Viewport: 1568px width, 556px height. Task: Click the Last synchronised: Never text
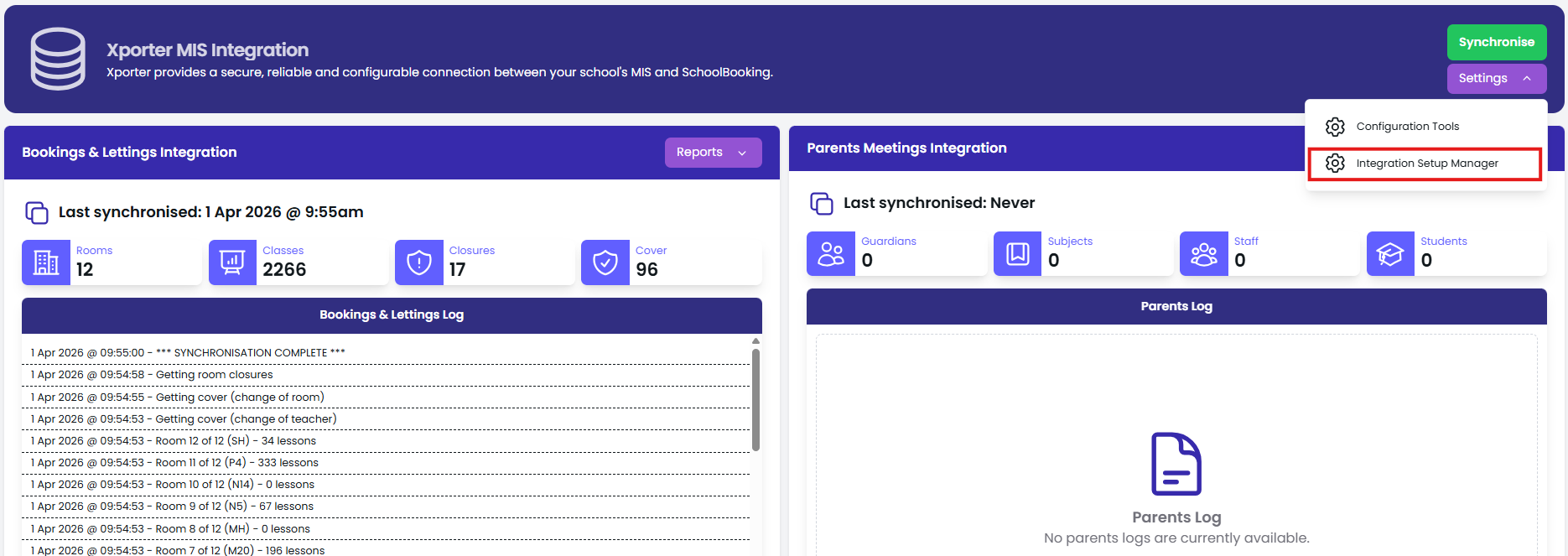point(939,203)
